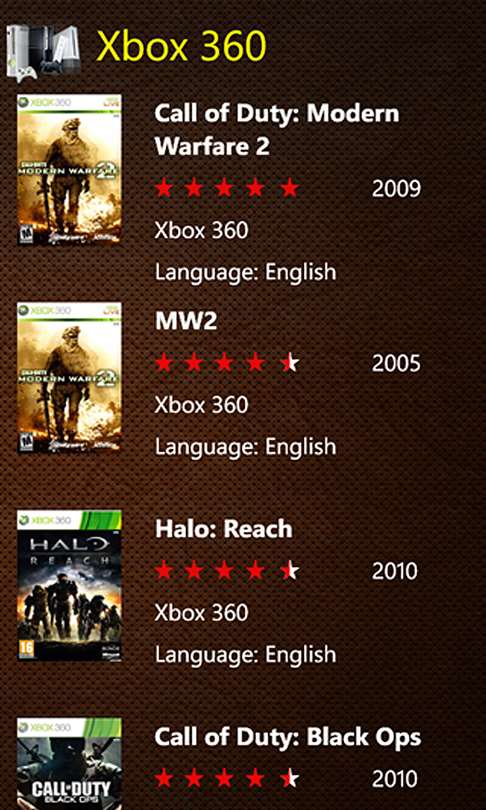486x810 pixels.
Task: Open the Halo: Reach box art
Action: coord(69,585)
